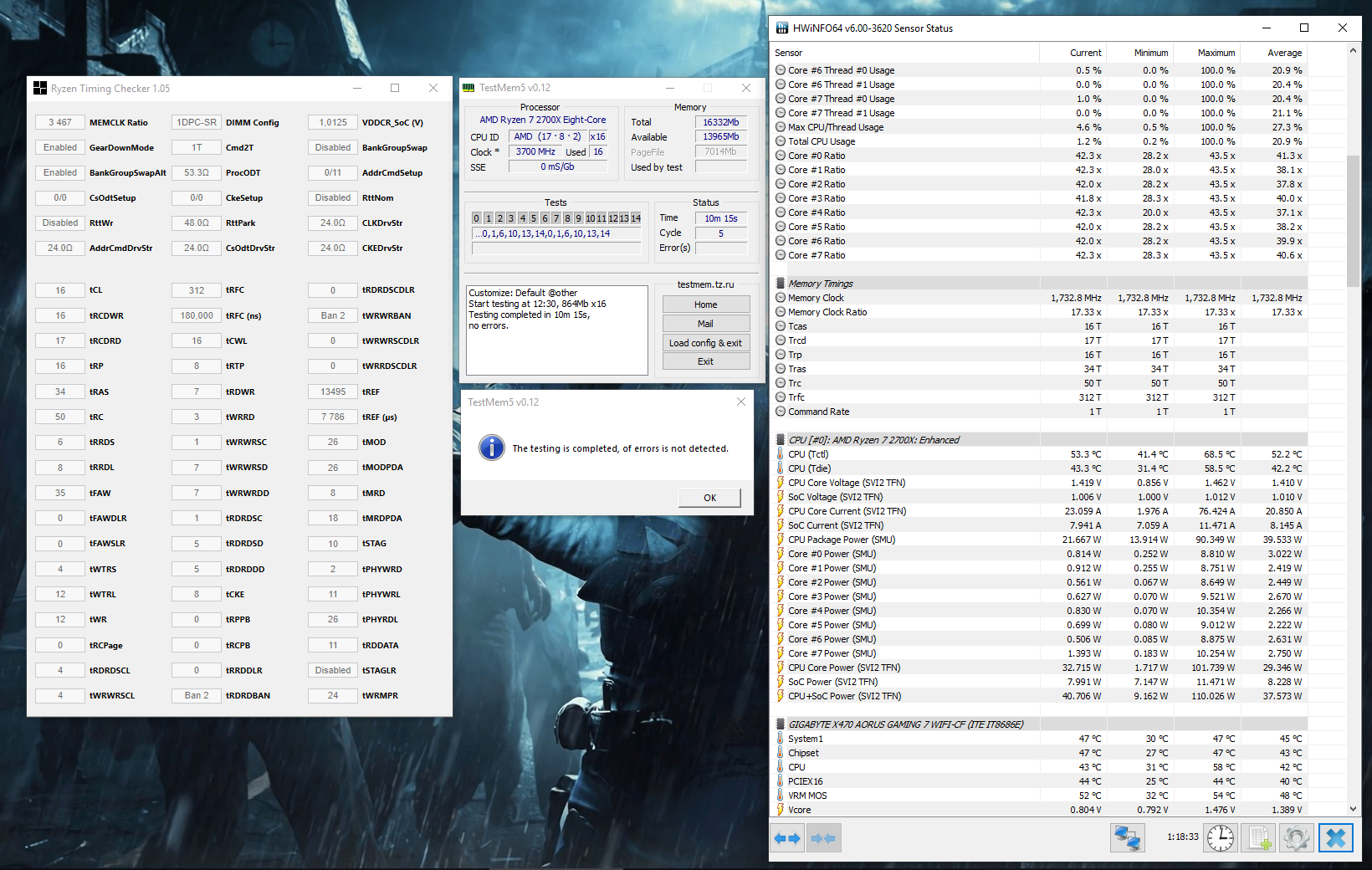Click the thermometer icon beside PCIEX16
The image size is (1372, 870).
pos(781,781)
